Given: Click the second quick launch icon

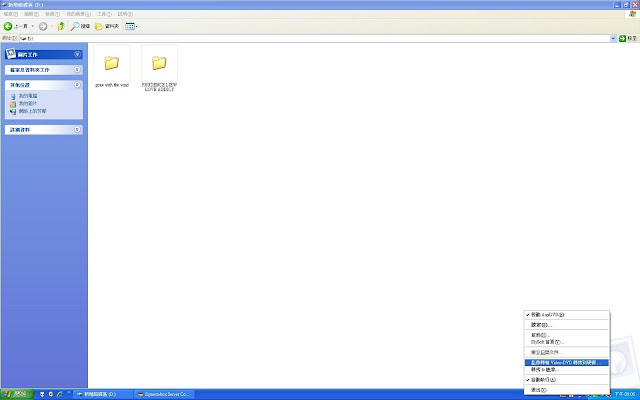Looking at the screenshot, I should pyautogui.click(x=51, y=394).
